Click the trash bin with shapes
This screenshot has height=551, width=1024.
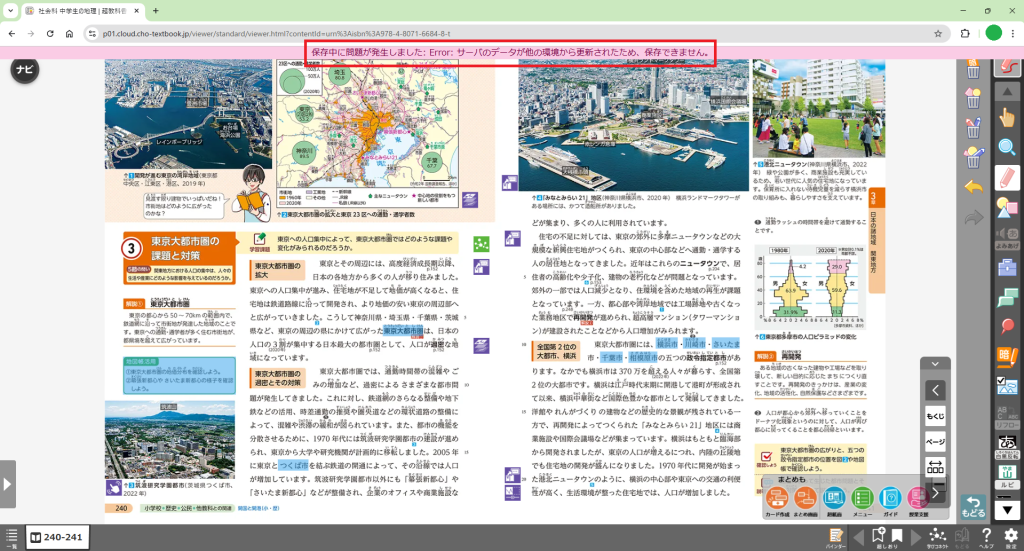click(973, 98)
